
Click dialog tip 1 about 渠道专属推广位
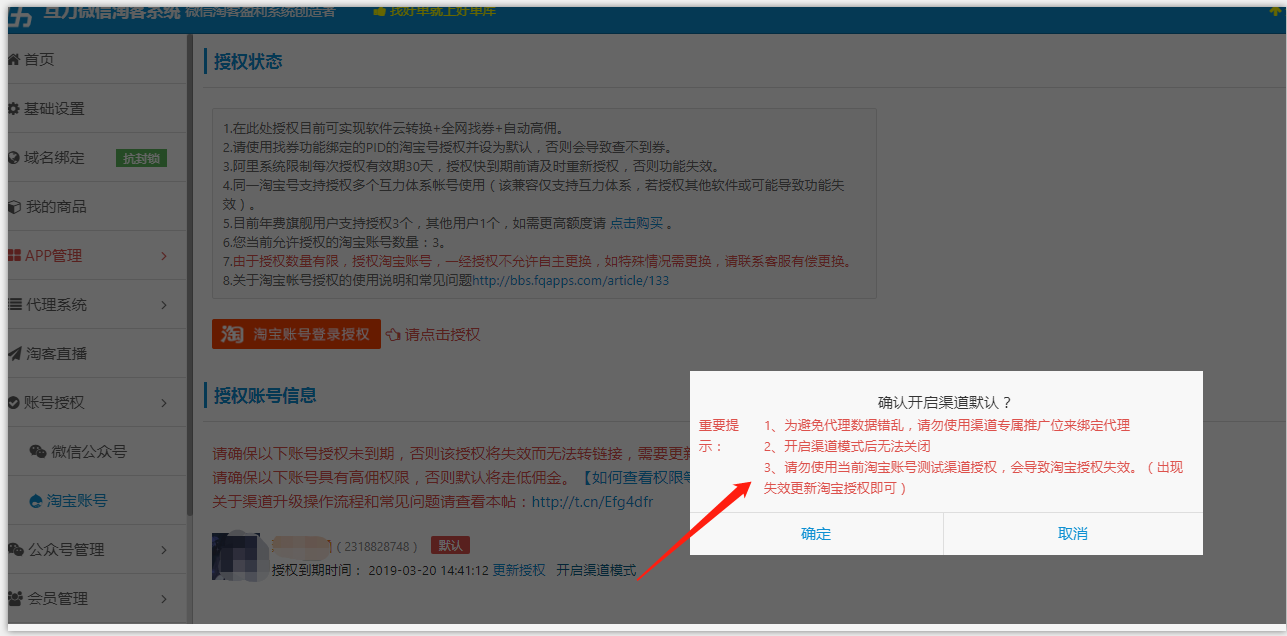pyautogui.click(x=947, y=425)
